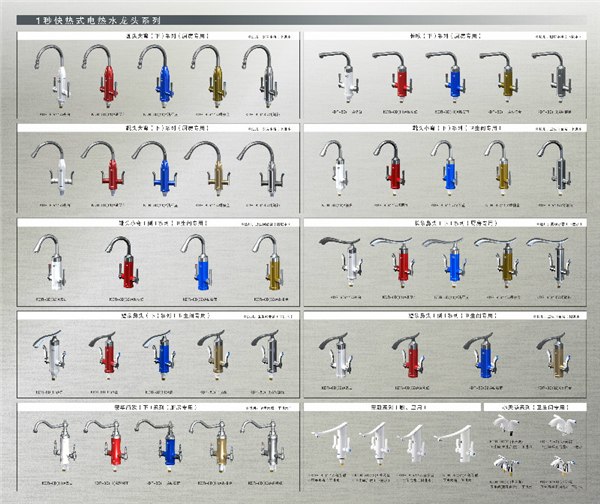Select silver wide leaf-spout faucet in third-row right panel

click(549, 263)
